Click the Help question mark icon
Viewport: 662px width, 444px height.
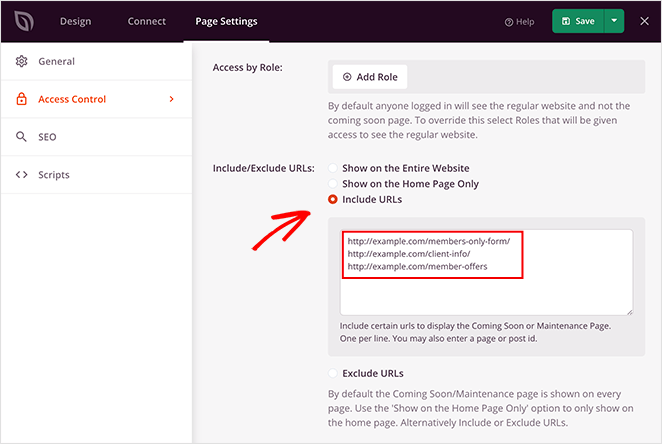click(510, 22)
